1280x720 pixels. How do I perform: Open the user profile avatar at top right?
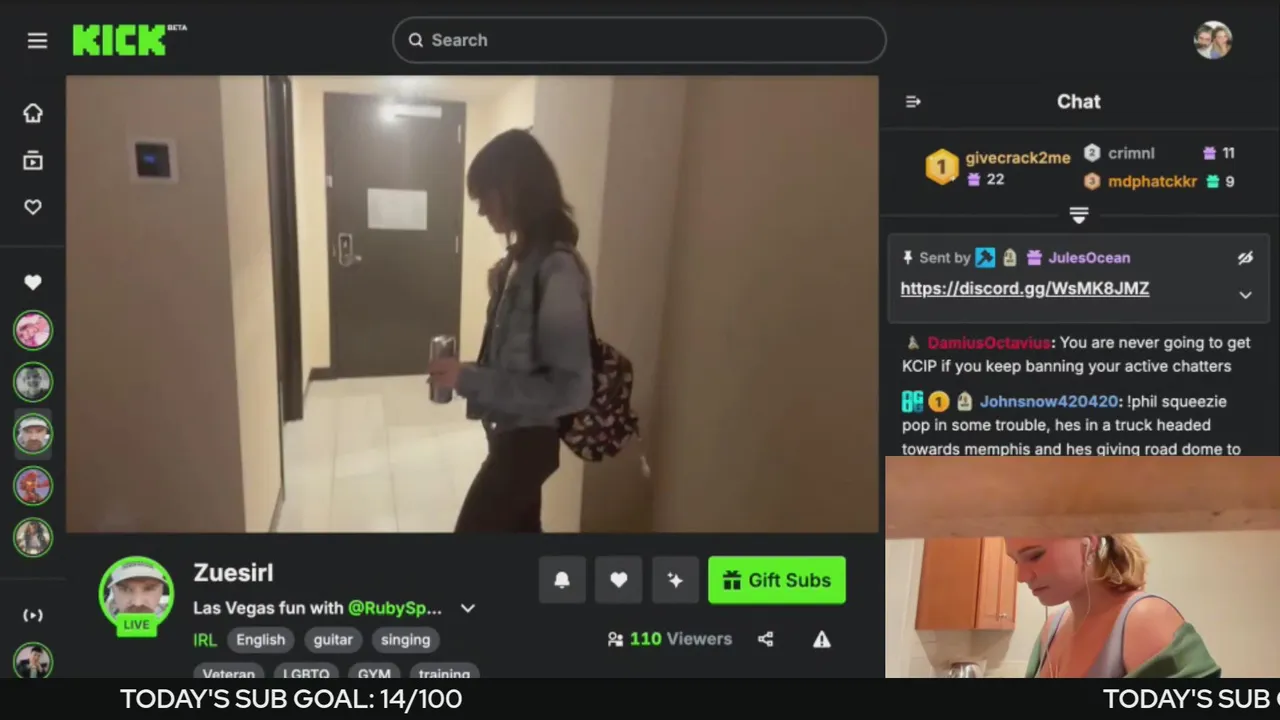pyautogui.click(x=1213, y=40)
